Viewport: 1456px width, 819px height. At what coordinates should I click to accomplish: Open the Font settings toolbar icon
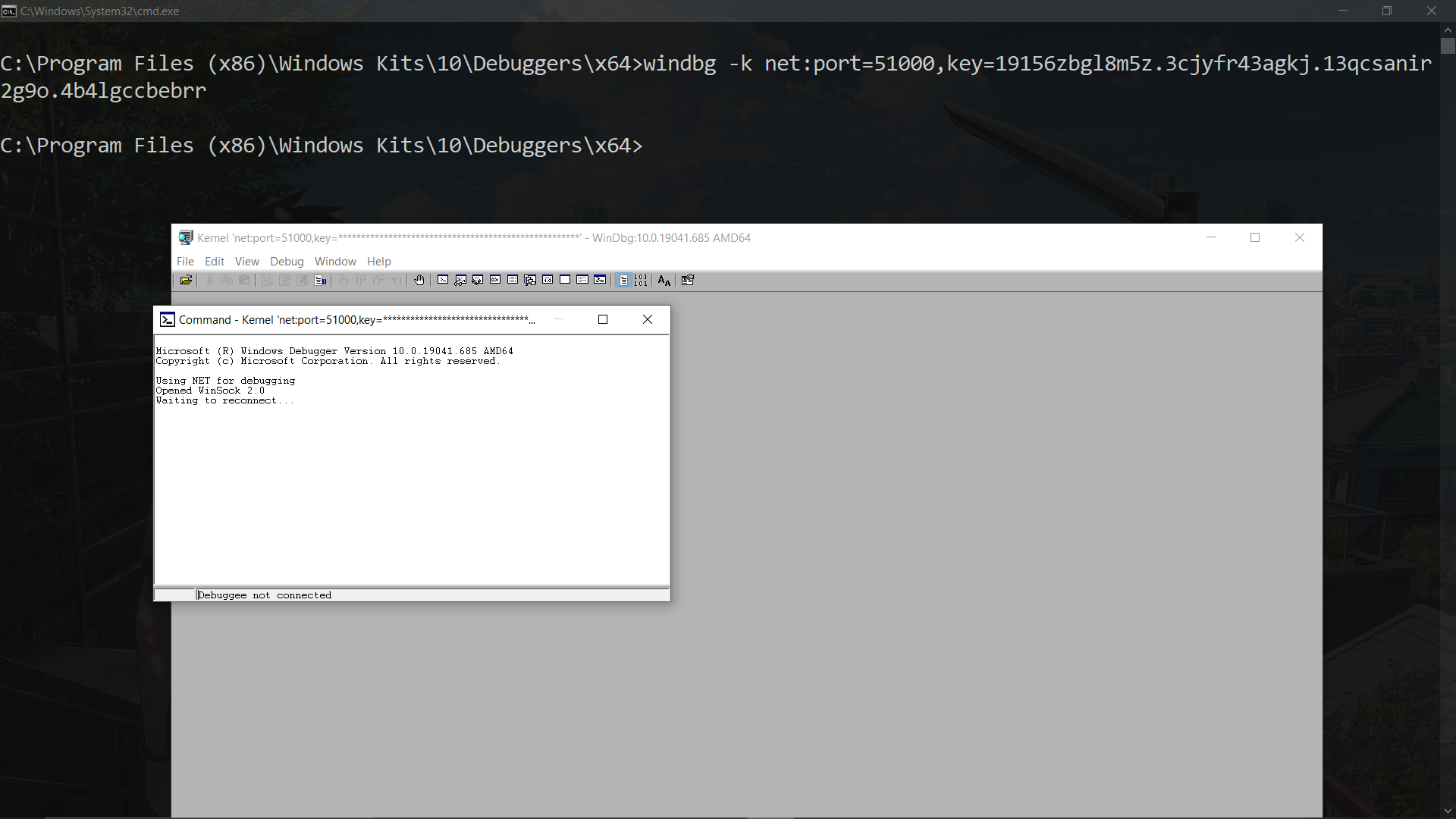pos(664,281)
